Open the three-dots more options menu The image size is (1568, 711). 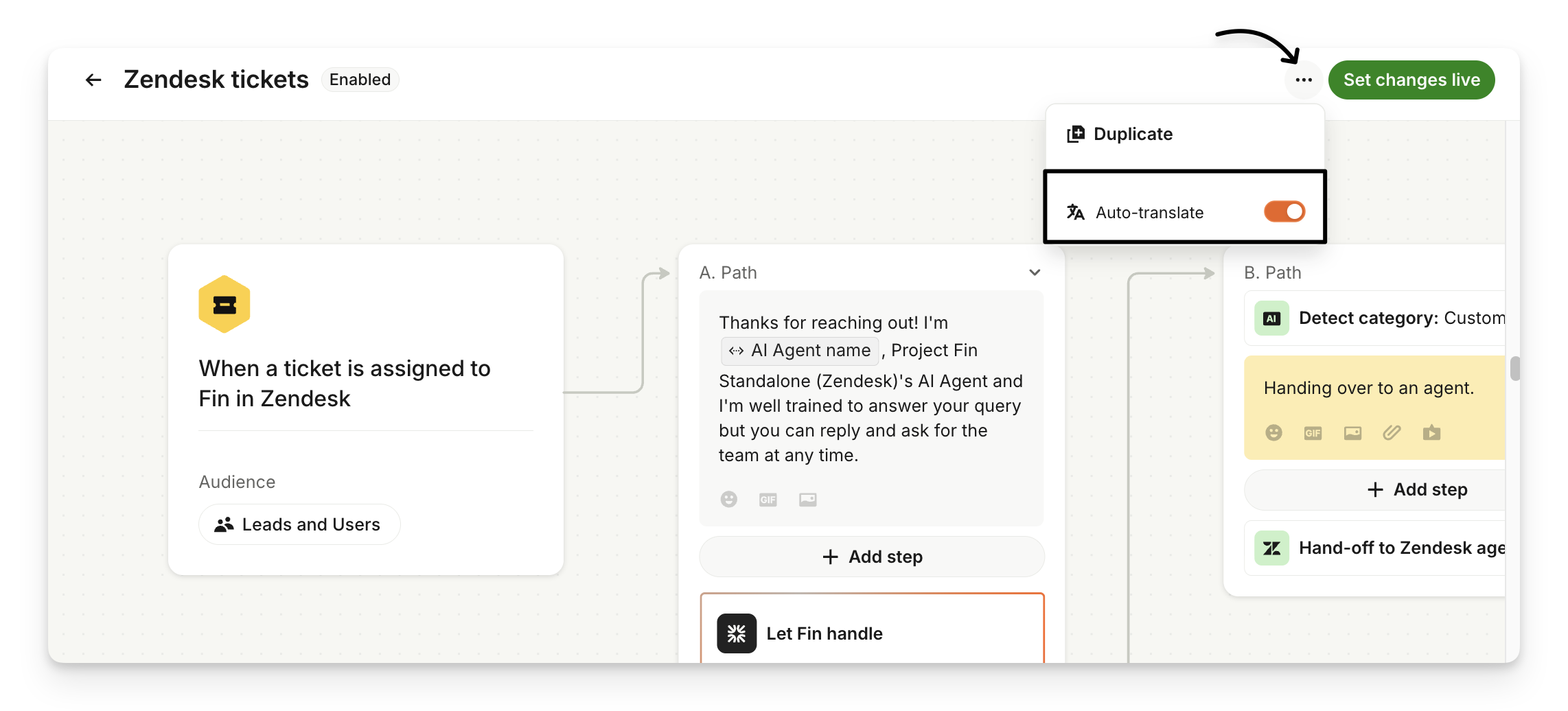pyautogui.click(x=1303, y=80)
